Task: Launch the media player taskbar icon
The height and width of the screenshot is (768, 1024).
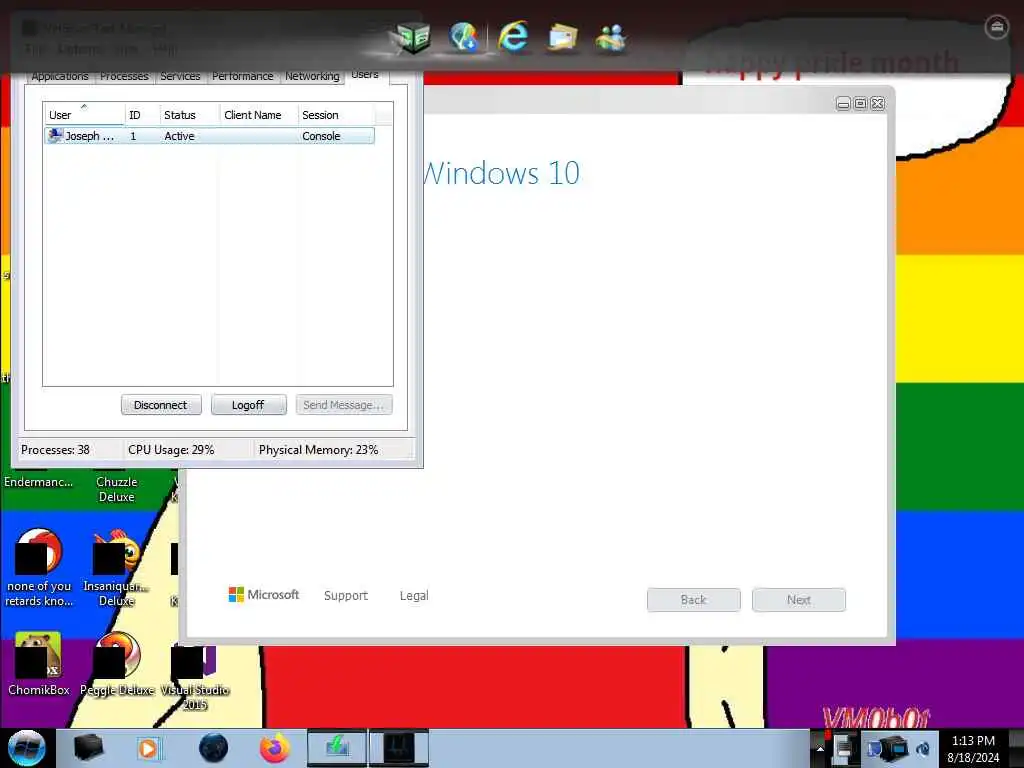Action: tap(148, 748)
